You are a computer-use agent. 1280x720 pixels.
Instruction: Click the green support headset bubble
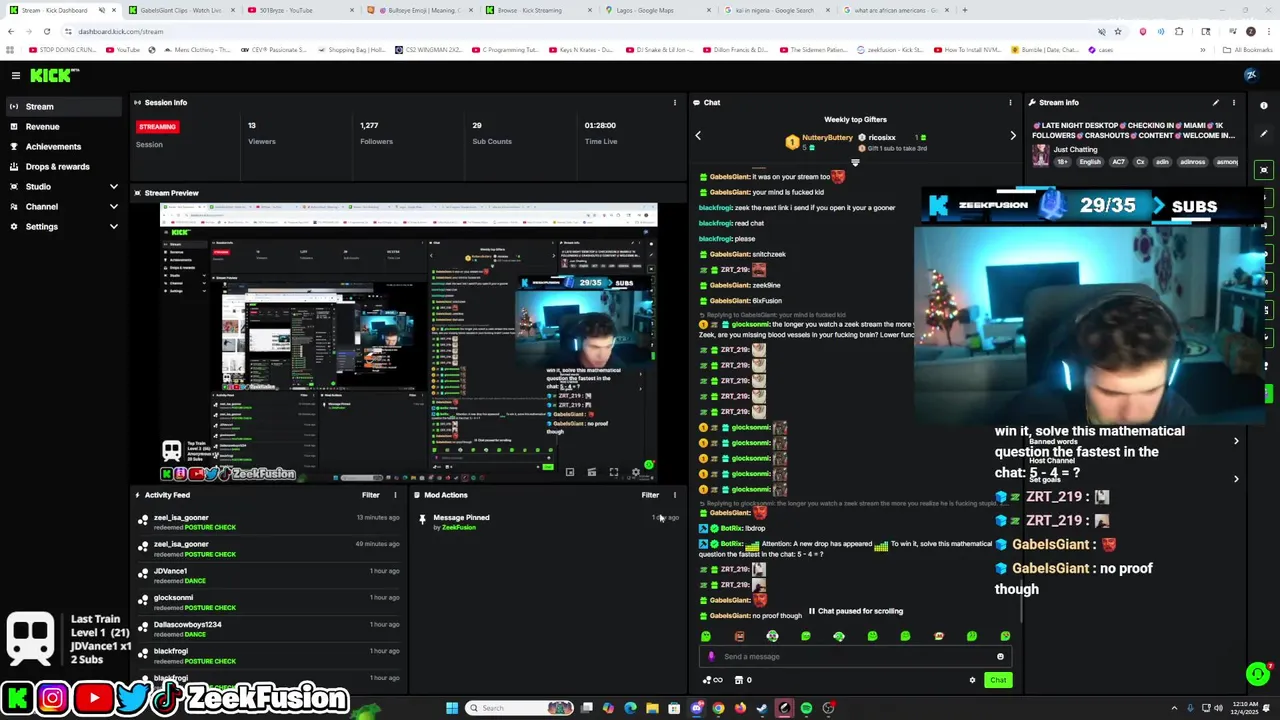1257,674
